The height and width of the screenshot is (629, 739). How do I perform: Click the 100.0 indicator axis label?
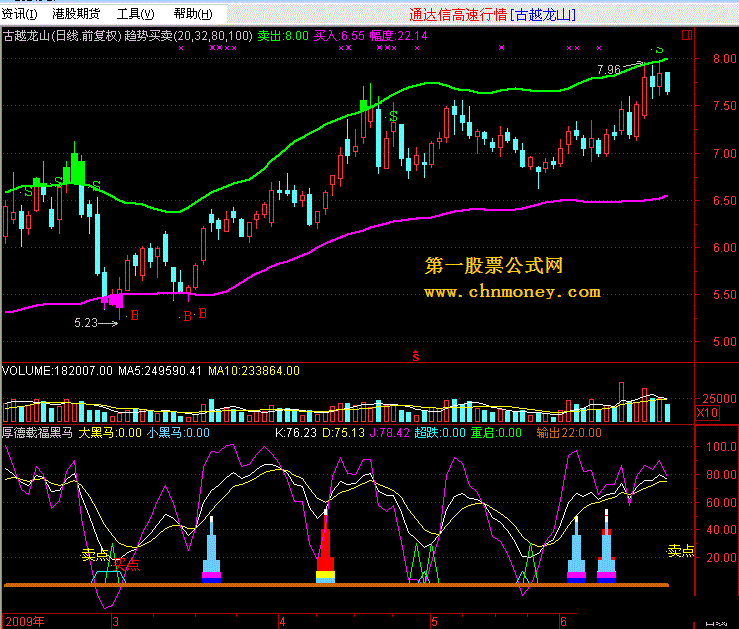point(722,446)
